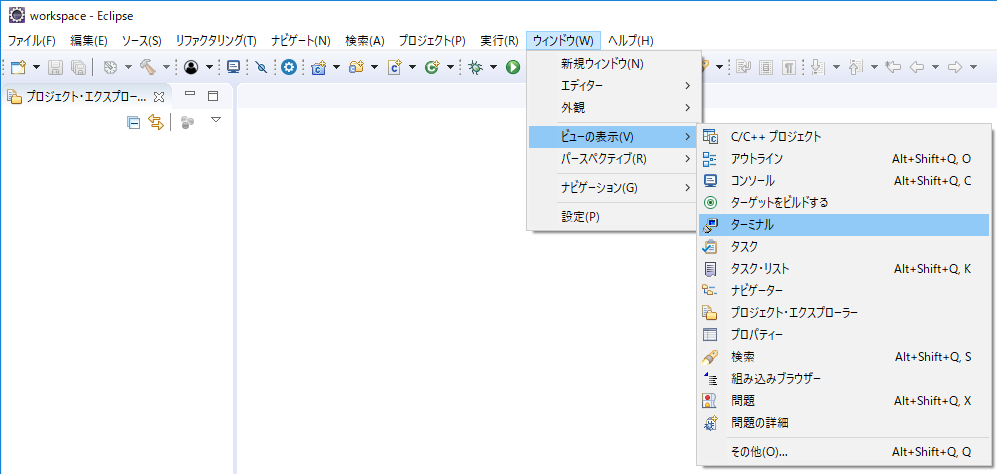Click the black profile circle icon
This screenshot has width=997, height=474.
tap(191, 66)
